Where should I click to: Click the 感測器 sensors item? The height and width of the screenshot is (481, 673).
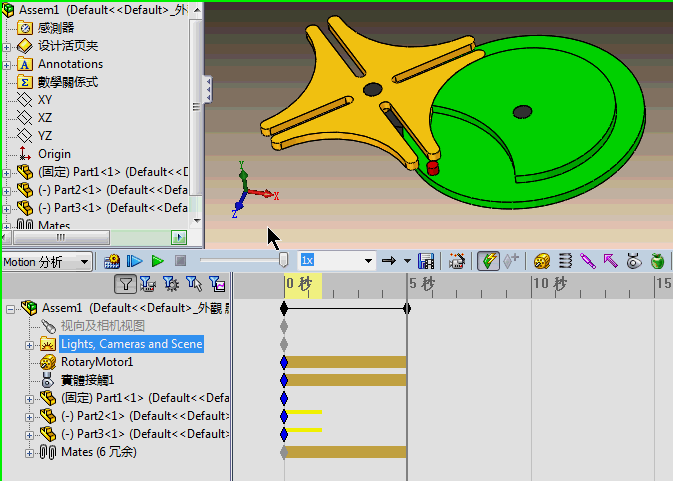click(x=56, y=28)
